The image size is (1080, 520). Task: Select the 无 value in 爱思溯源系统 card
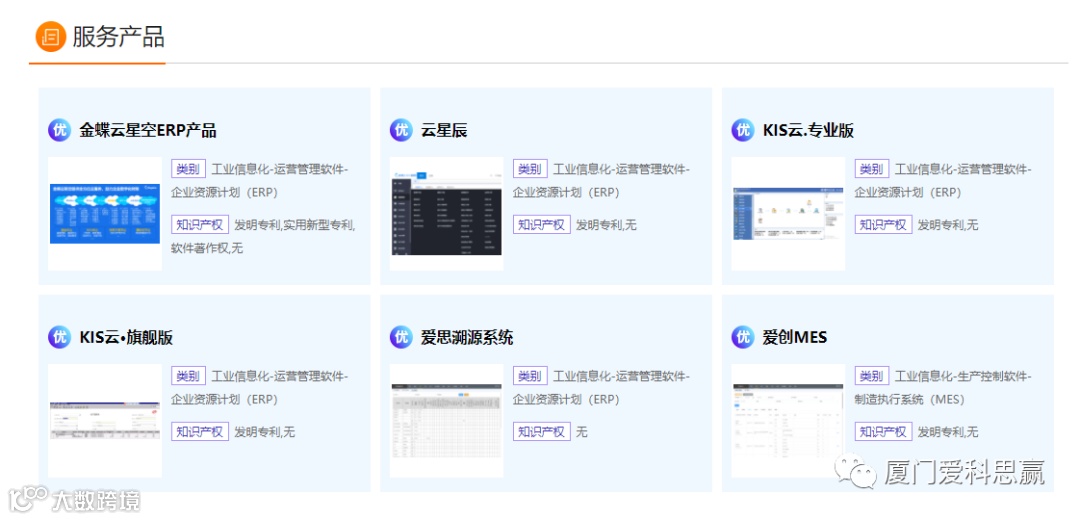click(x=582, y=433)
